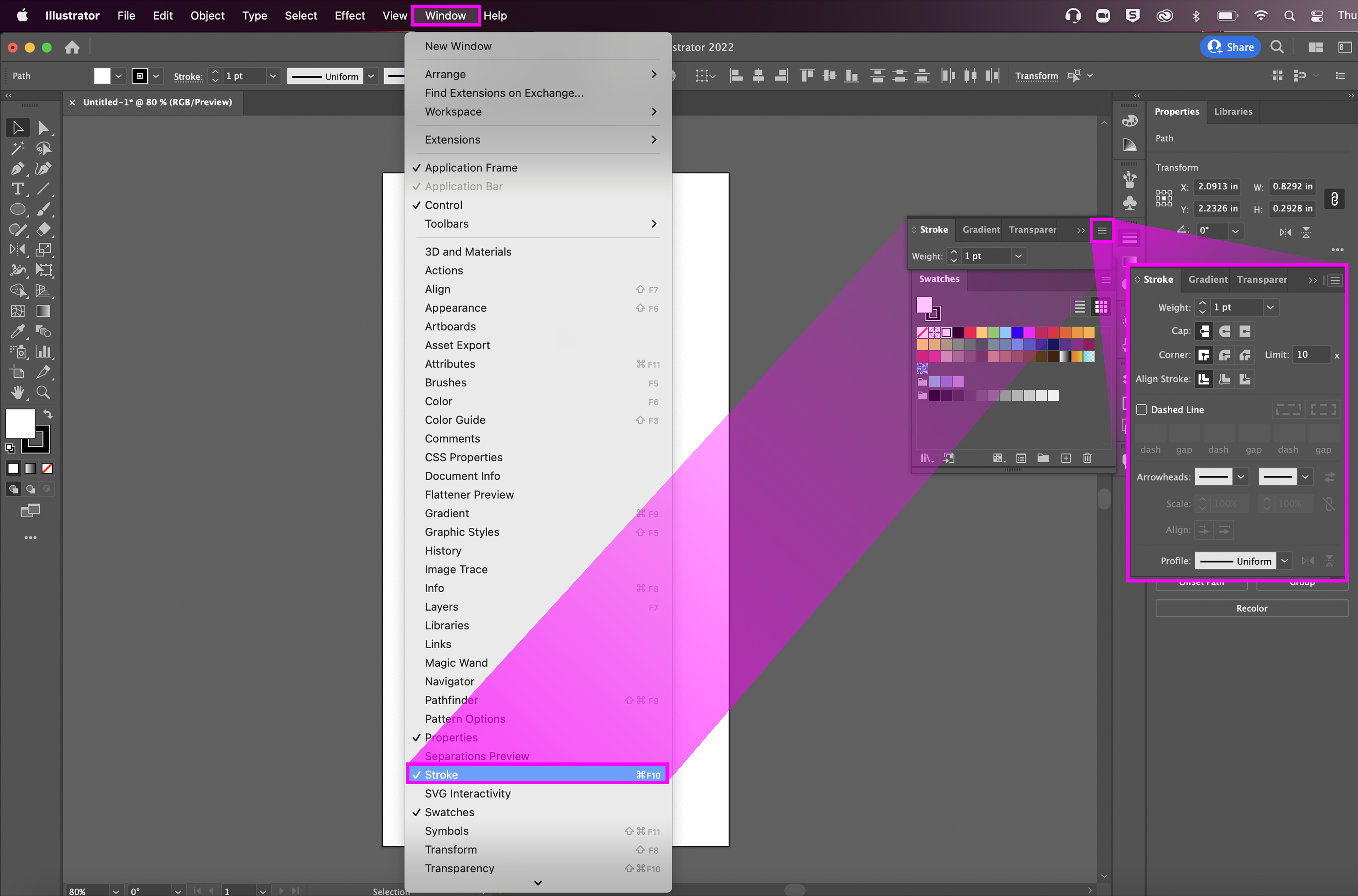Viewport: 1358px width, 896px height.
Task: Open the stroke Weight dropdown arrow
Action: tap(1270, 307)
